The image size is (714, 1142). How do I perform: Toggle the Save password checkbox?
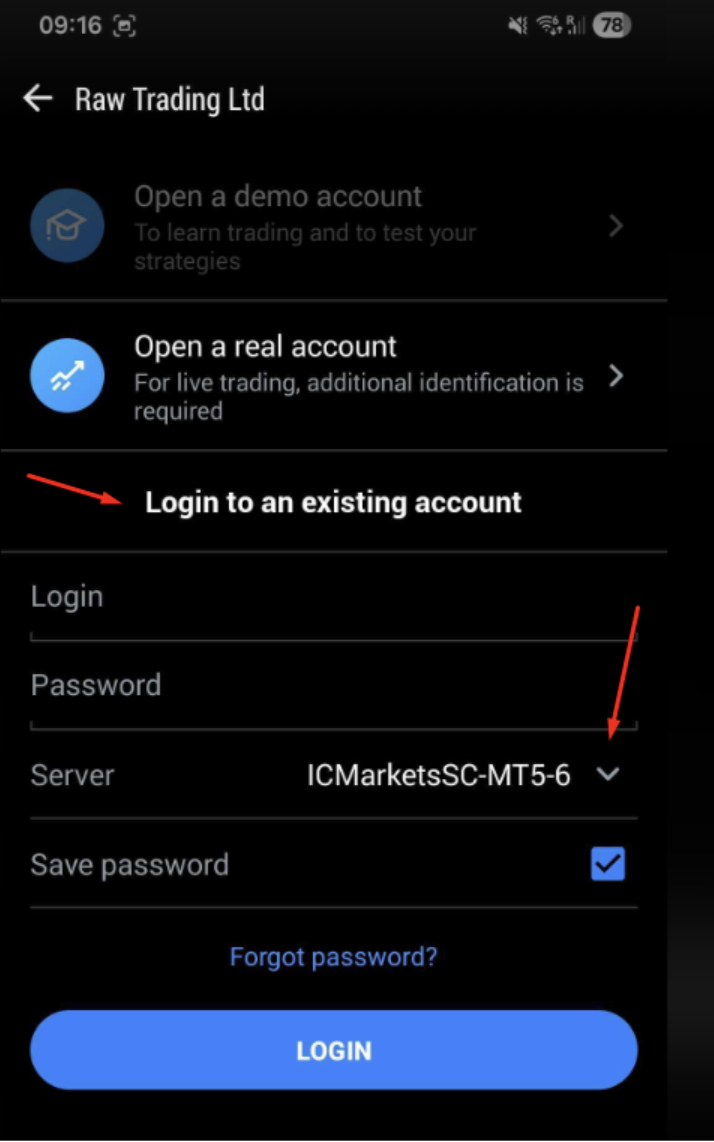(x=608, y=864)
